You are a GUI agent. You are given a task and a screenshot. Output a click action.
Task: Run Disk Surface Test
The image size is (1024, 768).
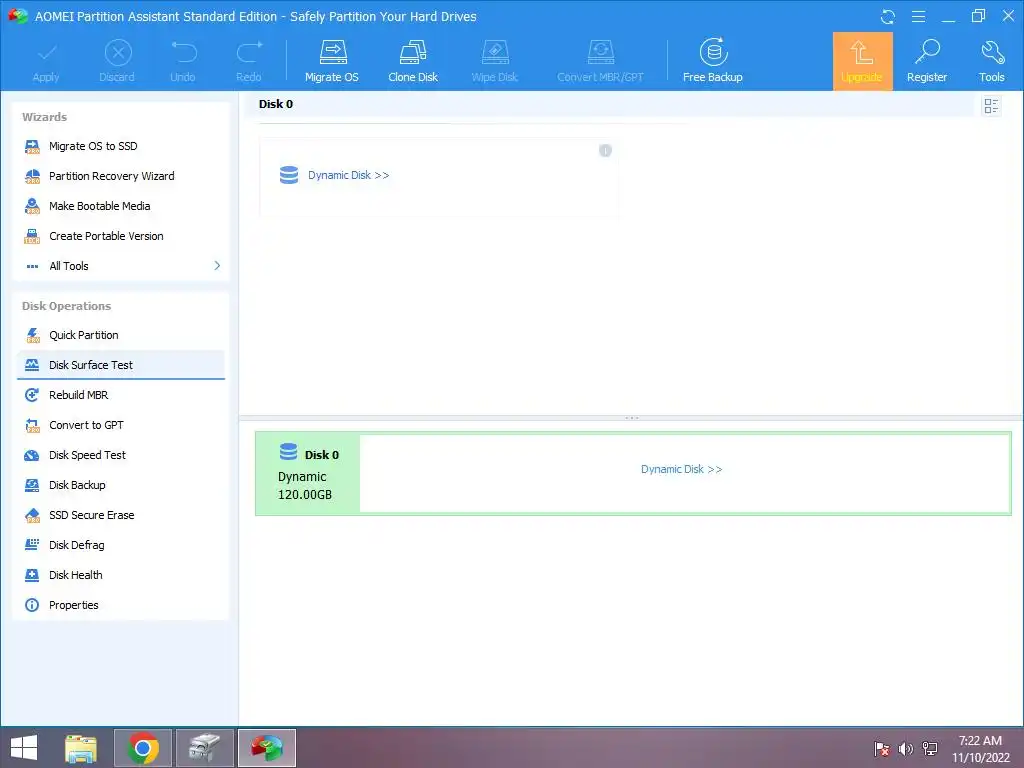click(x=120, y=365)
